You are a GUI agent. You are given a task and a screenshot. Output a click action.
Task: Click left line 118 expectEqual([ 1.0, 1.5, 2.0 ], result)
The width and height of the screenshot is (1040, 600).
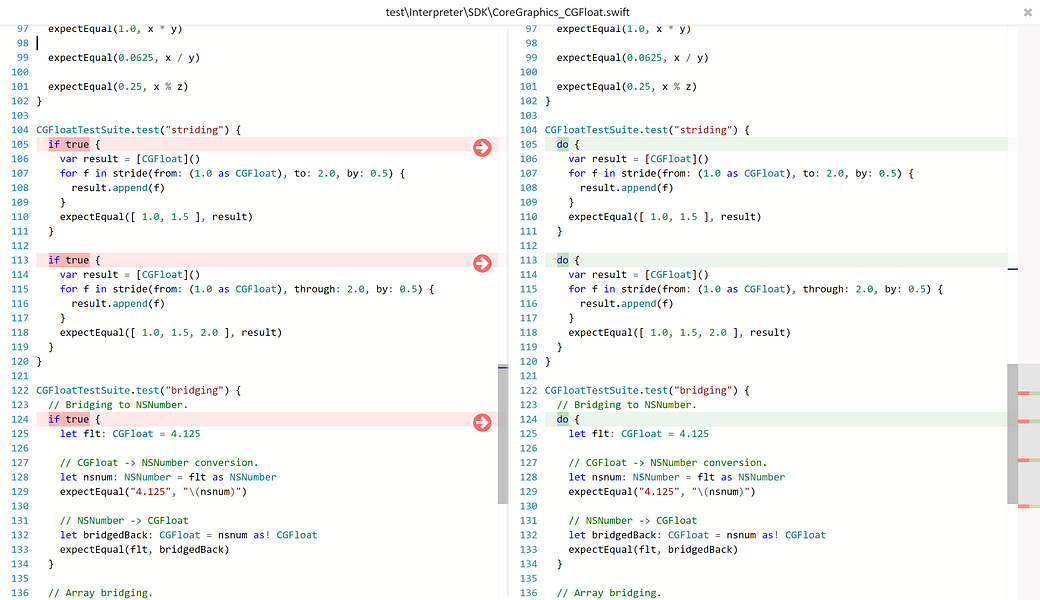[171, 333]
